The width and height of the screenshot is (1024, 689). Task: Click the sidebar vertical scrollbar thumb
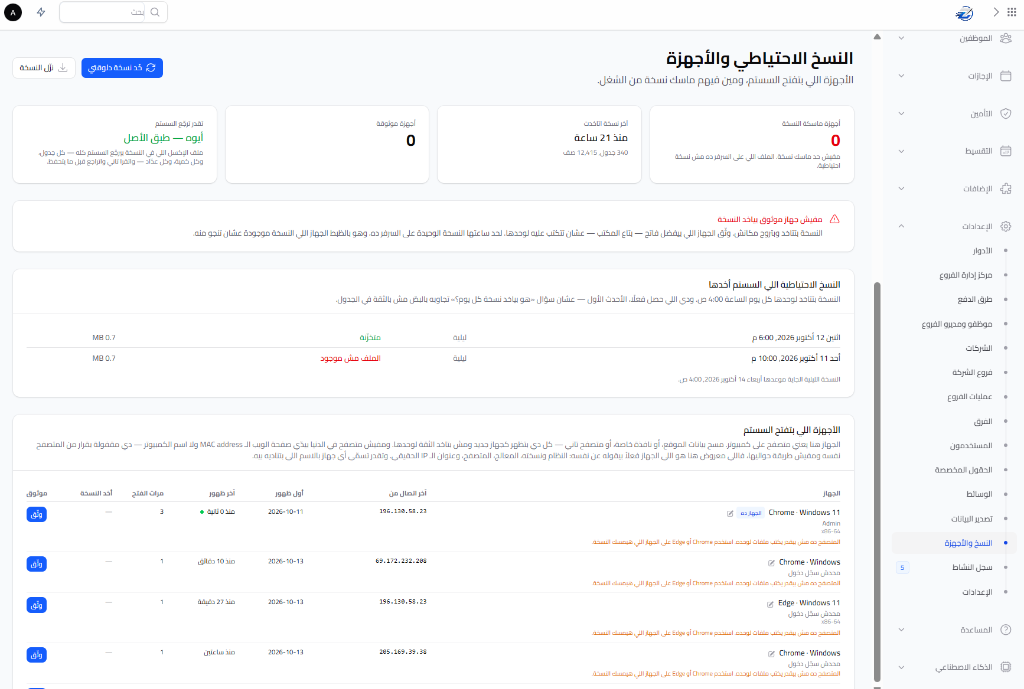[x=877, y=481]
